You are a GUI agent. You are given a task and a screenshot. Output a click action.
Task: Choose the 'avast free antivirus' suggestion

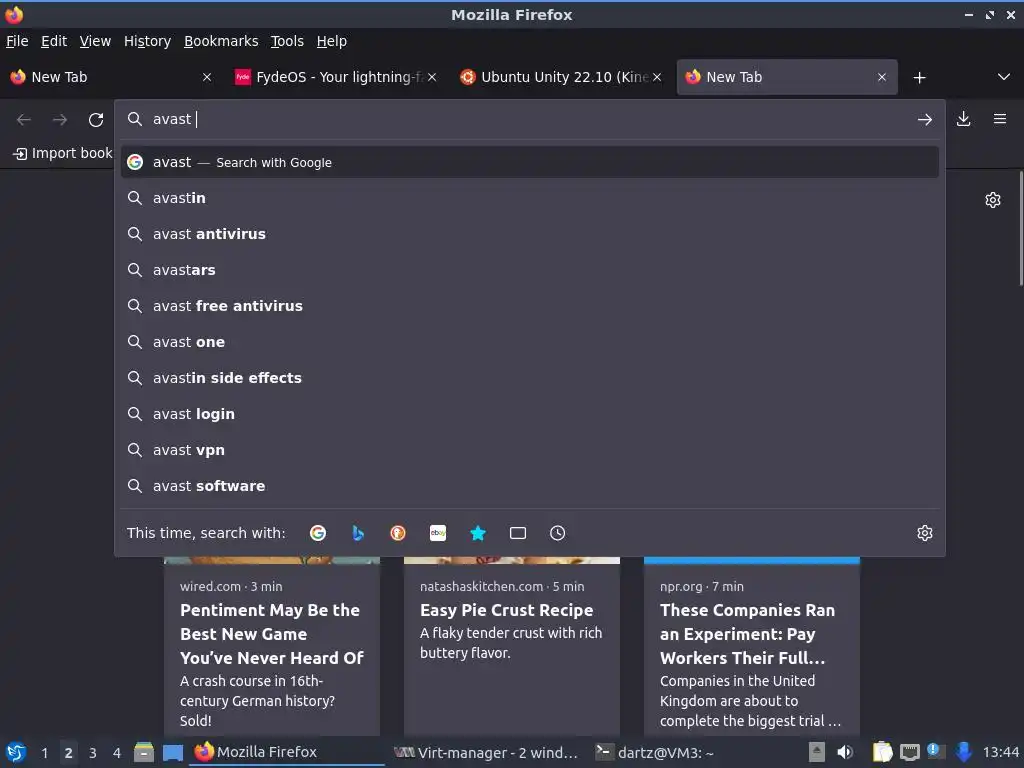click(530, 306)
